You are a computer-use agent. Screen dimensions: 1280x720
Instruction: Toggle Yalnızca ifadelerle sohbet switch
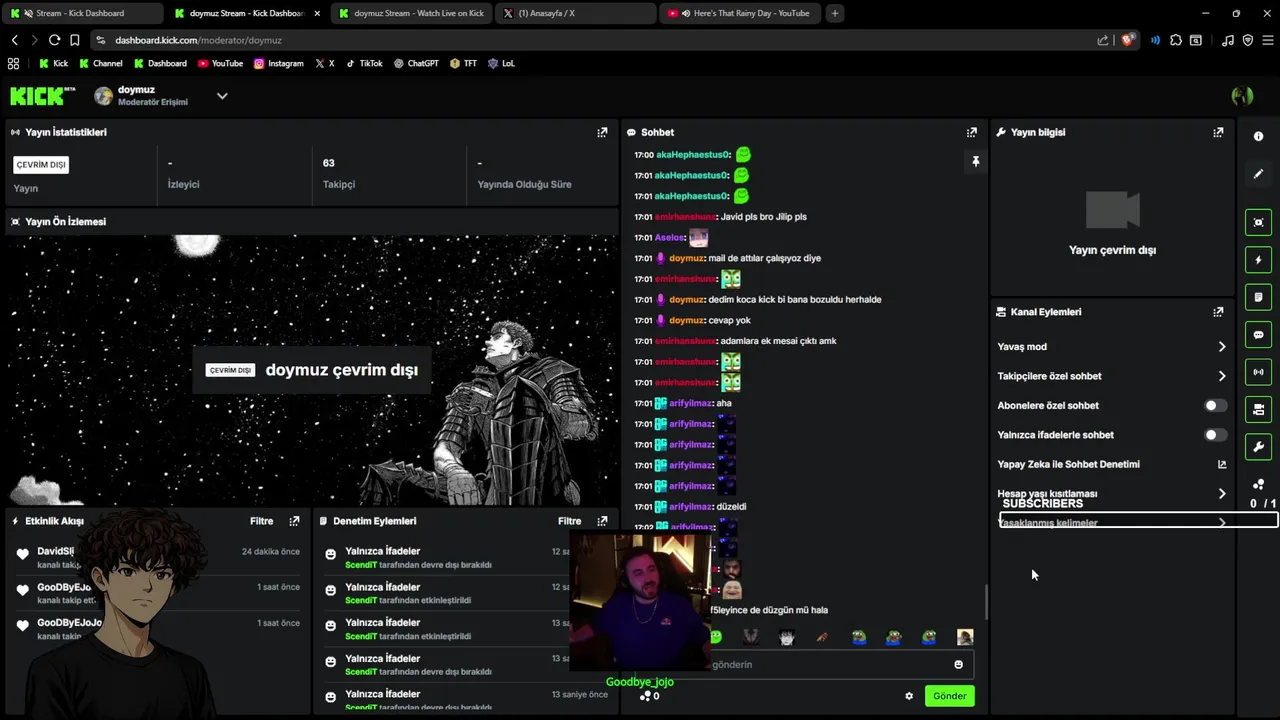point(1215,435)
